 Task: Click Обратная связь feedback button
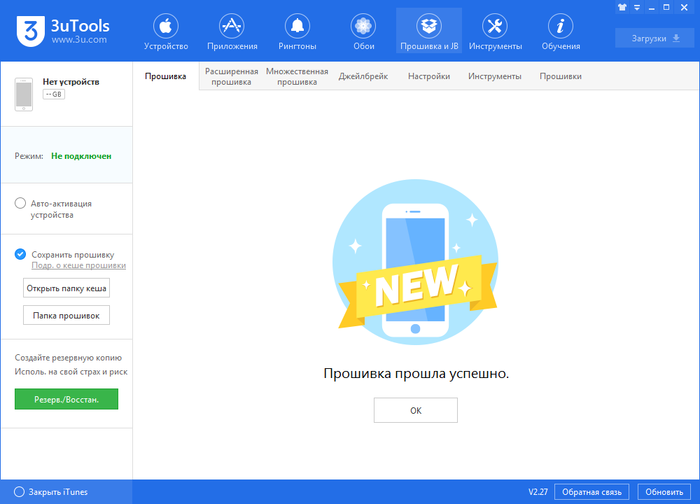pyautogui.click(x=592, y=492)
